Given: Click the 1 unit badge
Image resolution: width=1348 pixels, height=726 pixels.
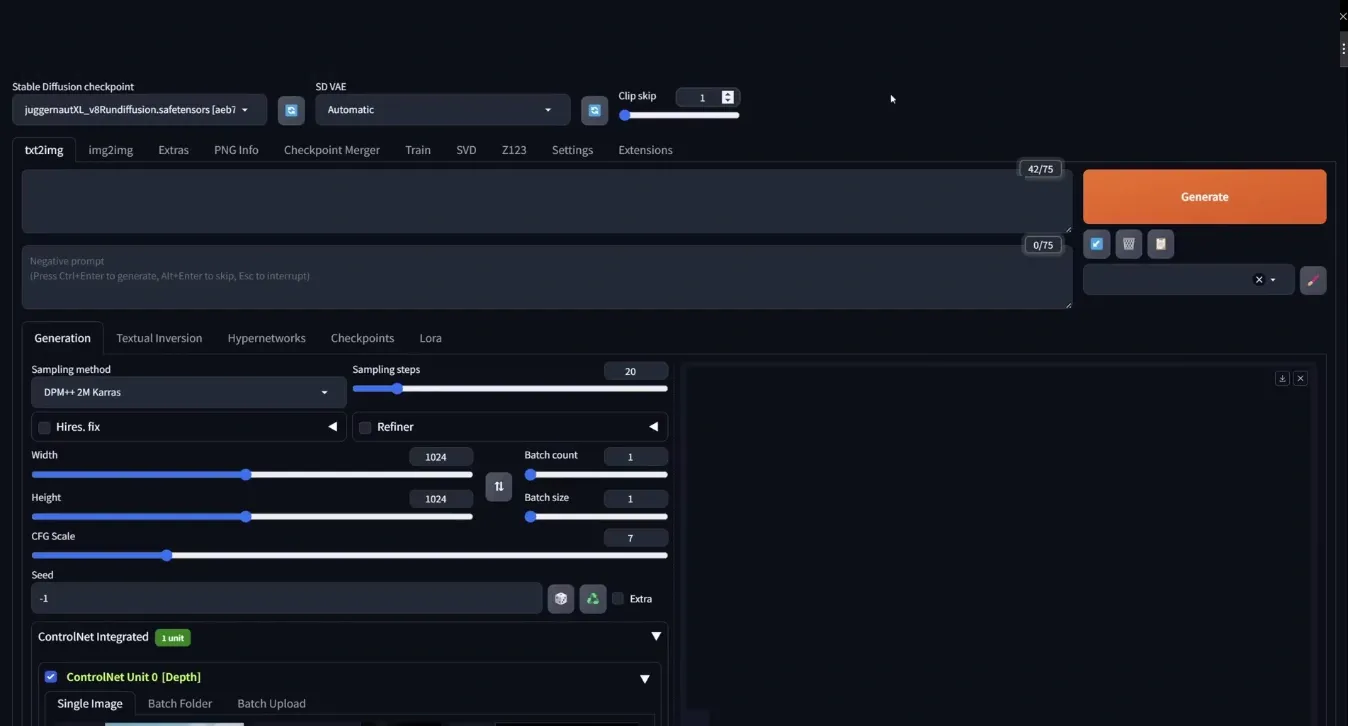Looking at the screenshot, I should pyautogui.click(x=172, y=638).
